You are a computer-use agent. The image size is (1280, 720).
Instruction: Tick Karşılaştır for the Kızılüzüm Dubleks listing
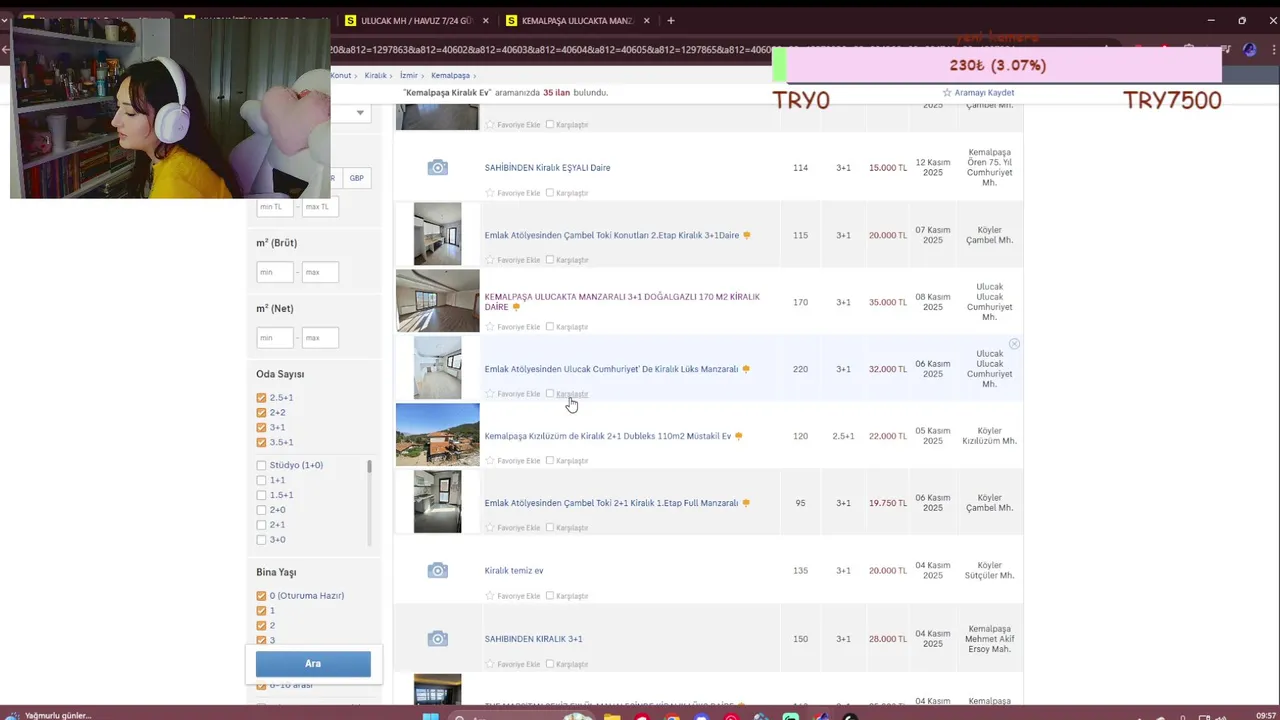(x=550, y=461)
